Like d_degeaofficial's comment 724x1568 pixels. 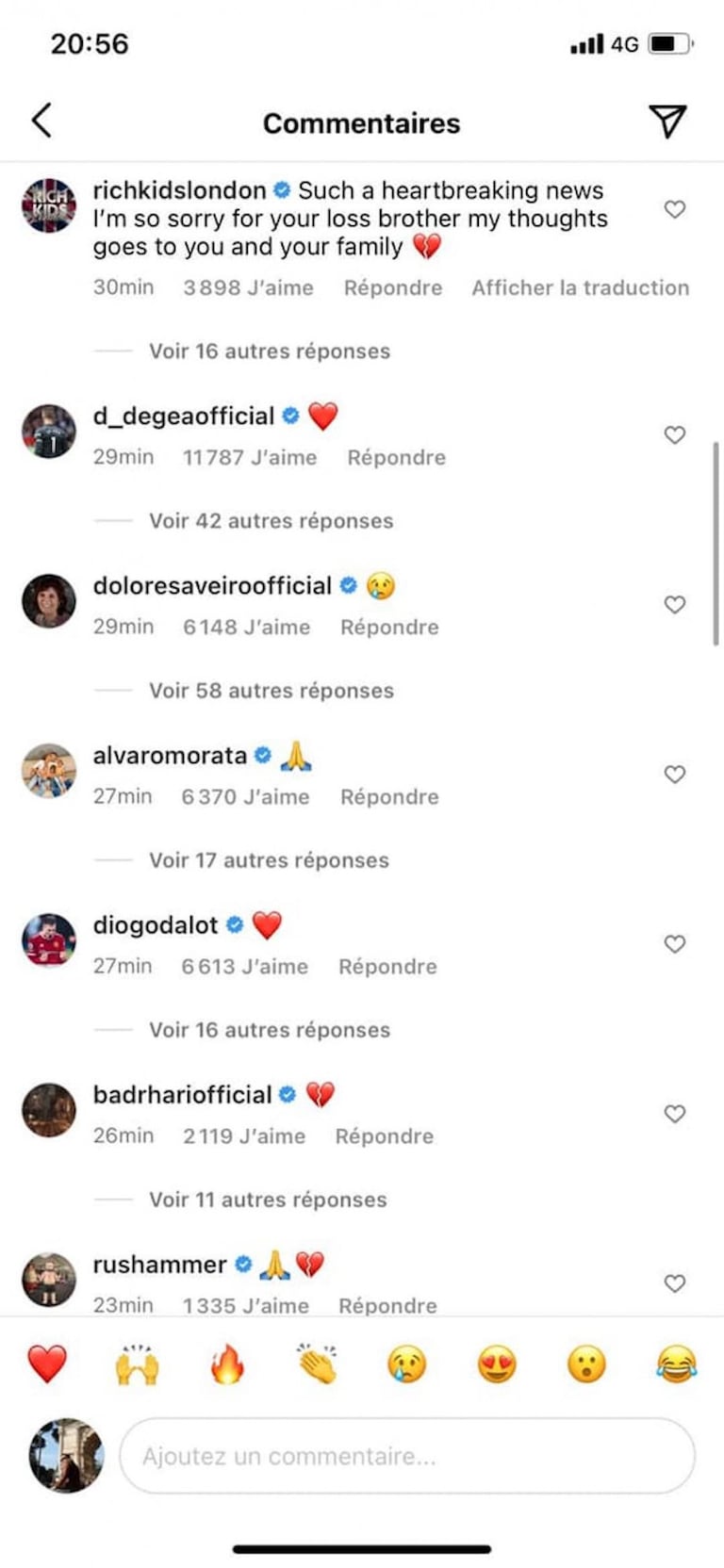[675, 434]
